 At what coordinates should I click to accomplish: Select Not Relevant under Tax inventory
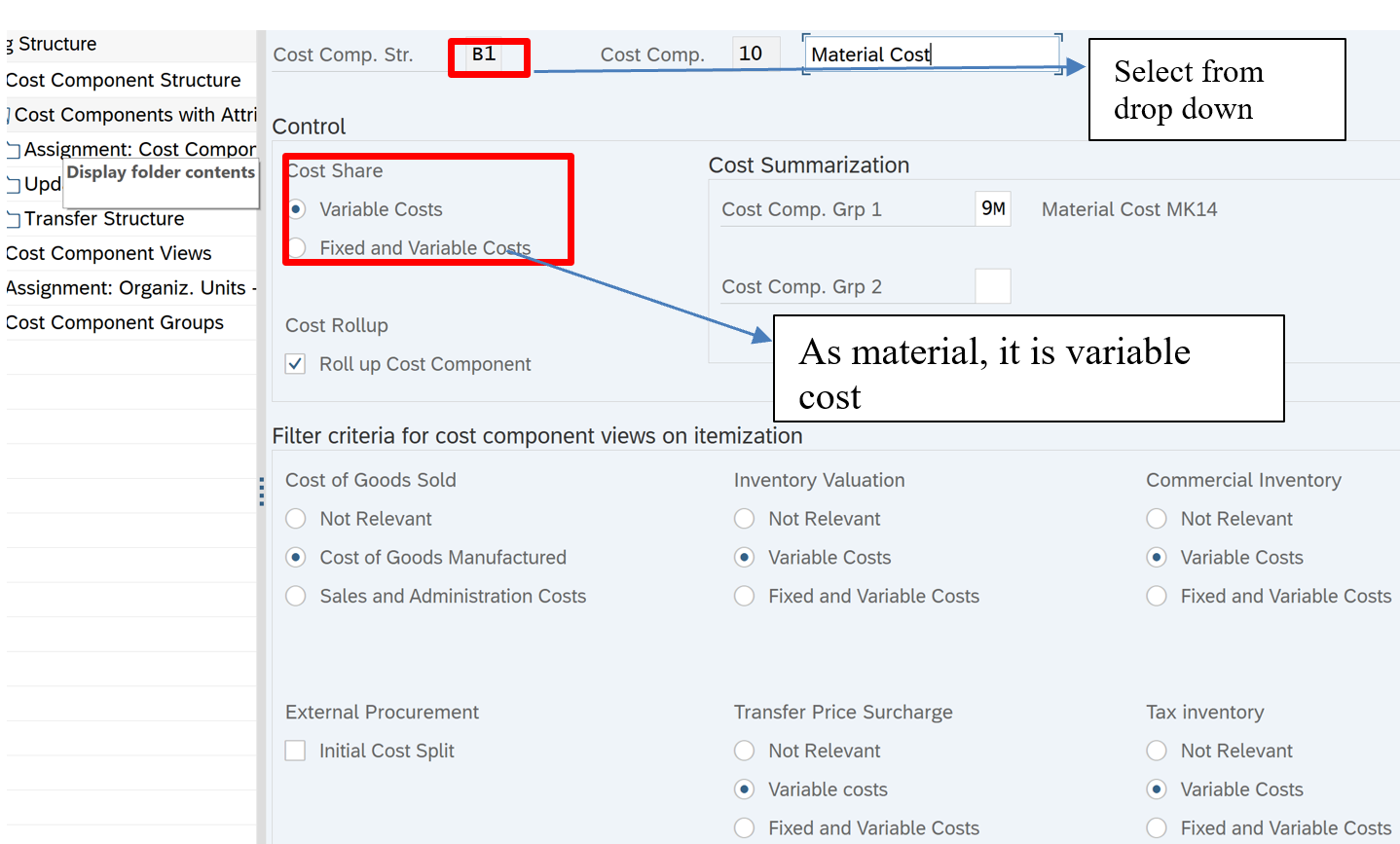pyautogui.click(x=1157, y=751)
